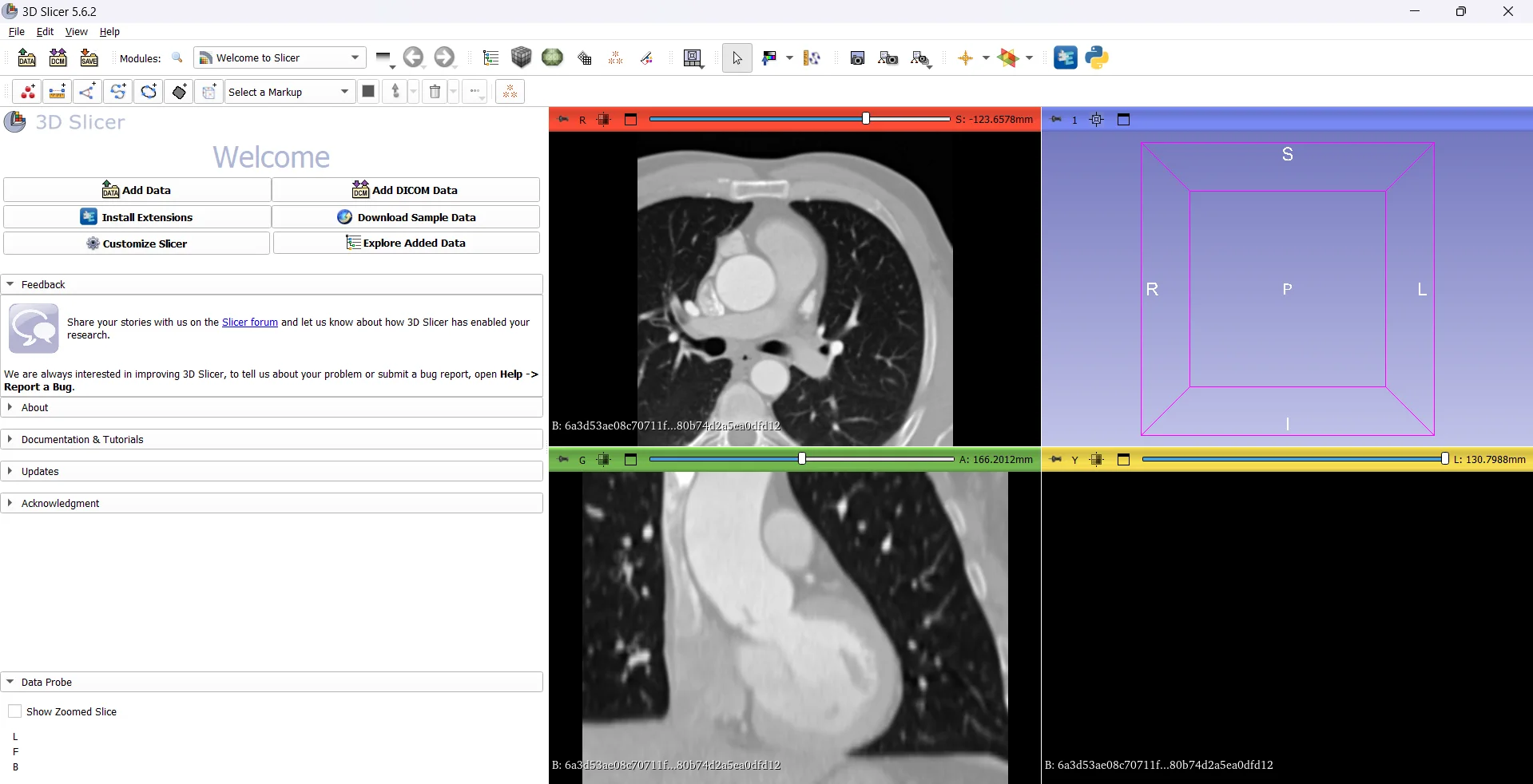Image resolution: width=1533 pixels, height=784 pixels.
Task: Toggle the red slice view pin
Action: point(563,120)
